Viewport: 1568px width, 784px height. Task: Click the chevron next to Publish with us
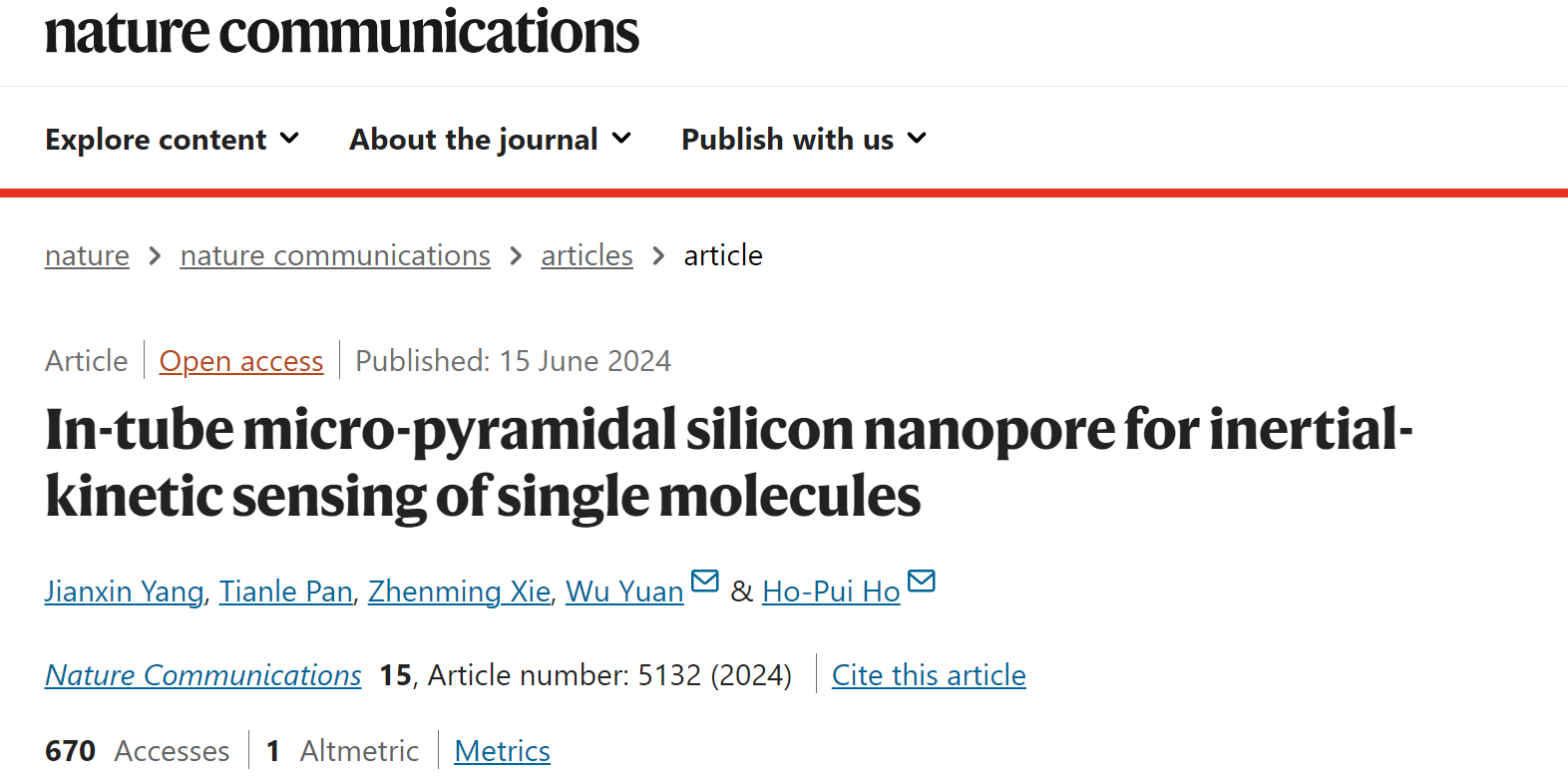coord(917,139)
